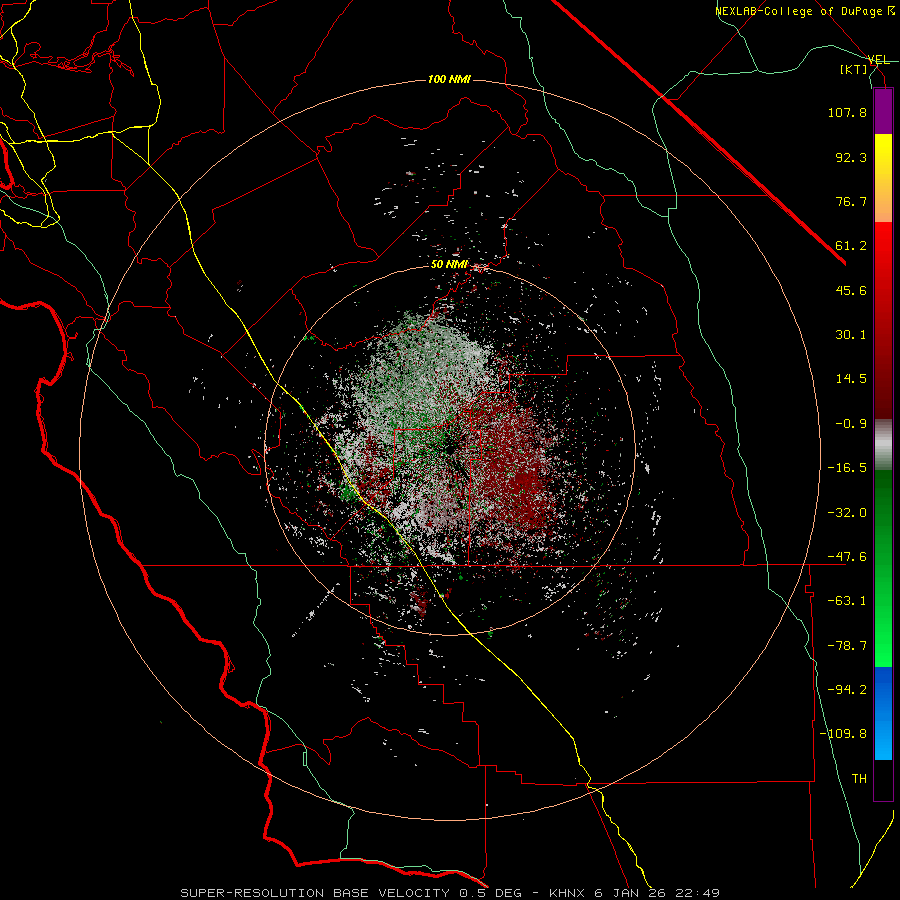Click the TH legend label
Image resolution: width=900 pixels, height=900 pixels.
click(x=859, y=779)
